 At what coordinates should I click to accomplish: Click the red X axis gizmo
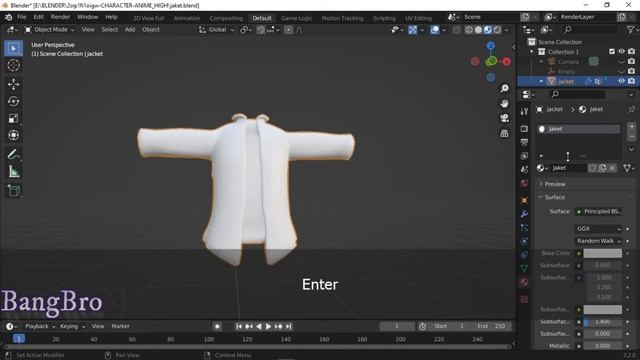pyautogui.click(x=507, y=62)
